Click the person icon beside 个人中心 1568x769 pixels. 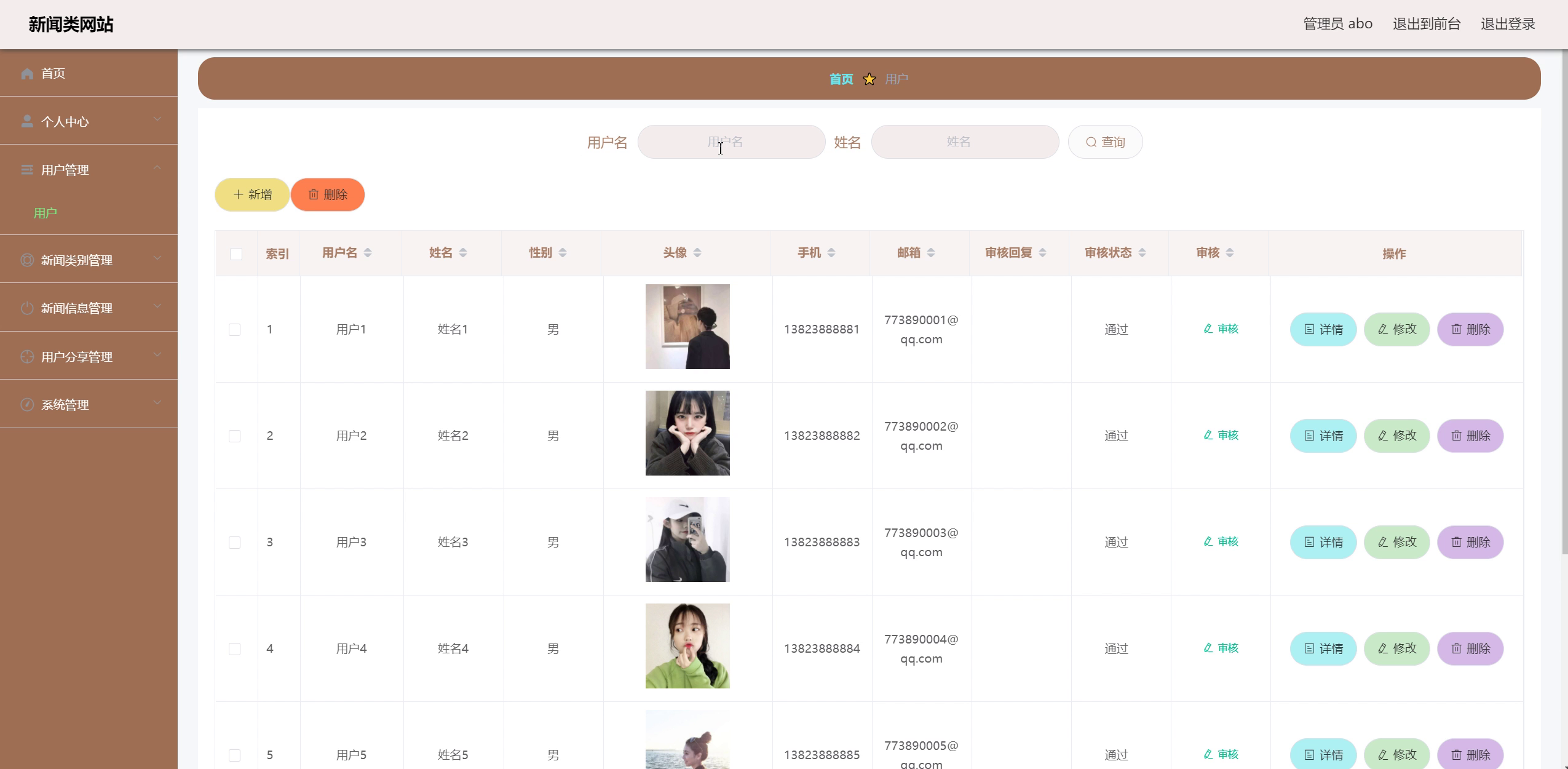click(27, 121)
